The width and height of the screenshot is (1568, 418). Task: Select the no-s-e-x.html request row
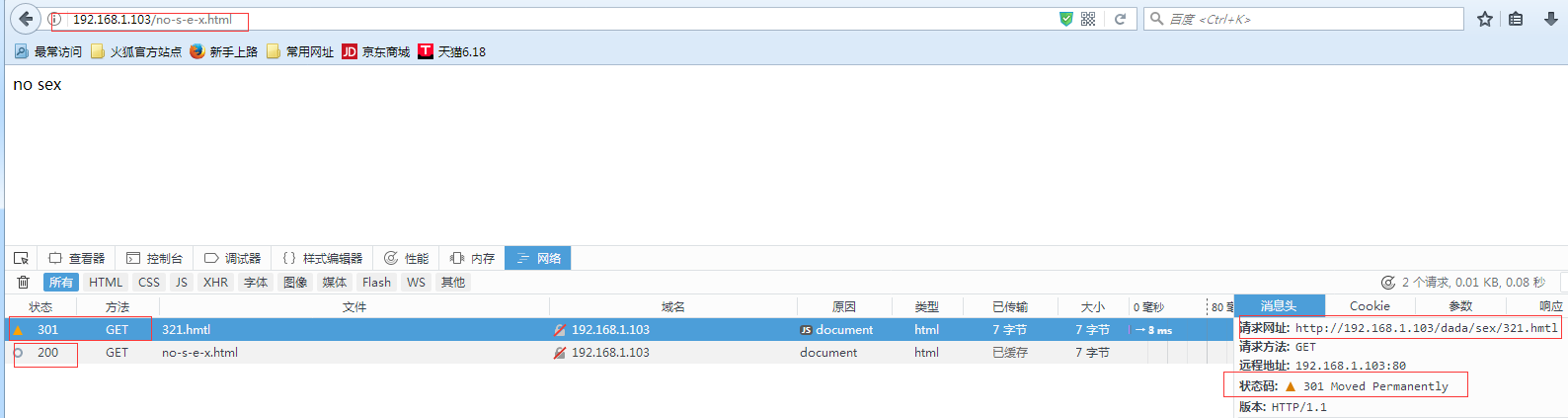pyautogui.click(x=199, y=353)
